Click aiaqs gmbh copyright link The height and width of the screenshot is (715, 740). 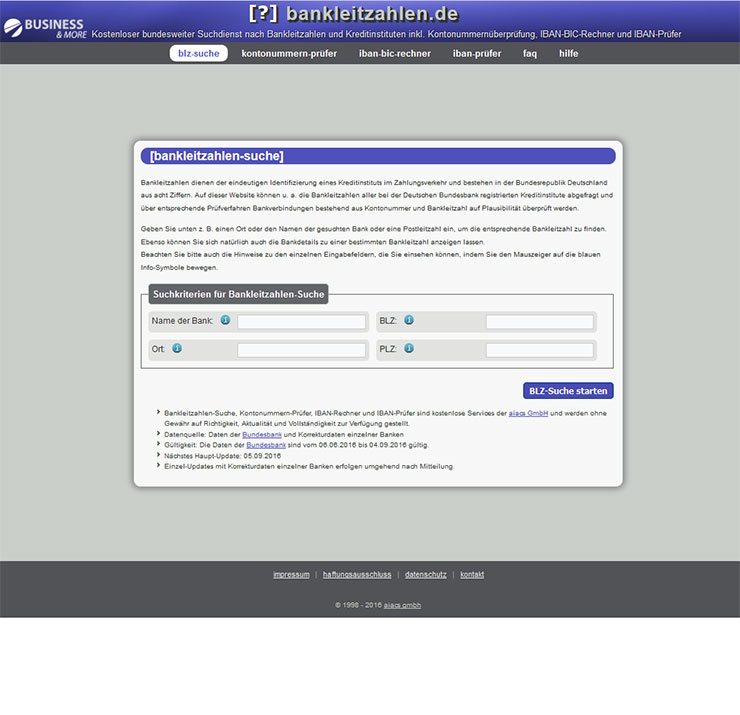(402, 605)
